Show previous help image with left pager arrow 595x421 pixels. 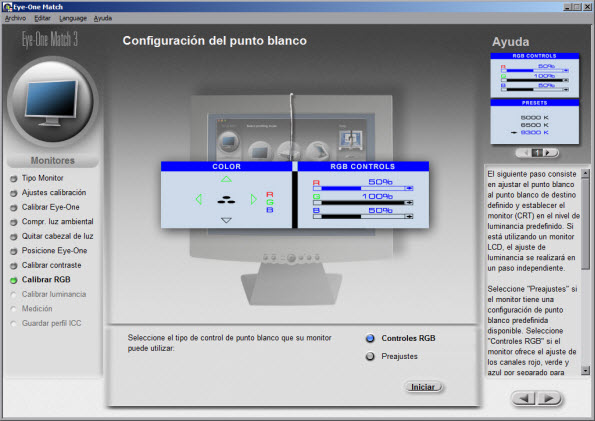point(526,153)
